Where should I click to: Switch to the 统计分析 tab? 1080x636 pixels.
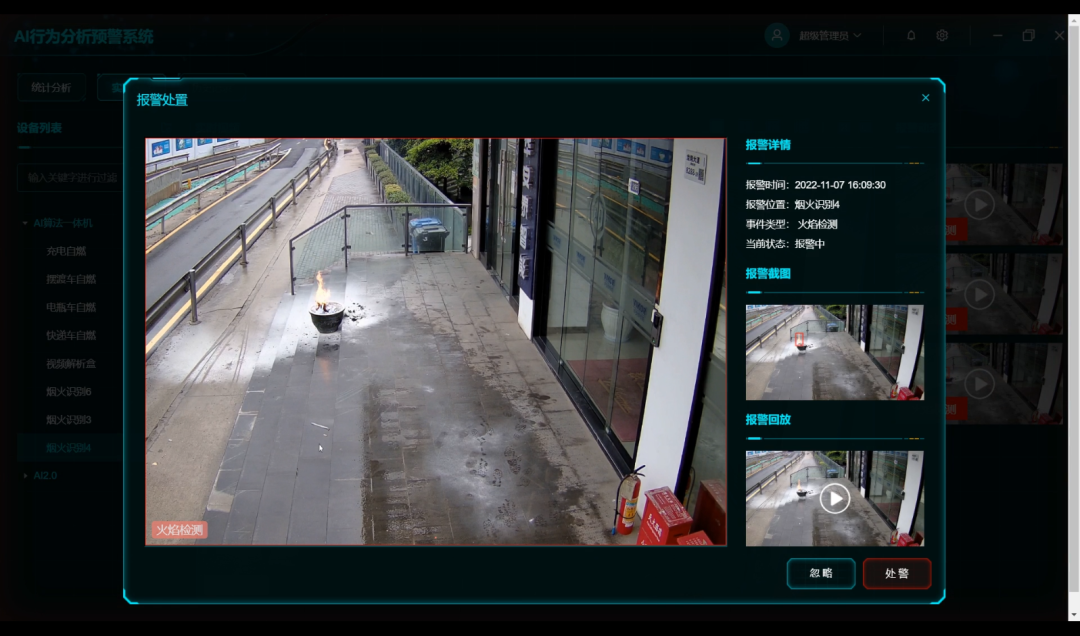click(x=51, y=88)
